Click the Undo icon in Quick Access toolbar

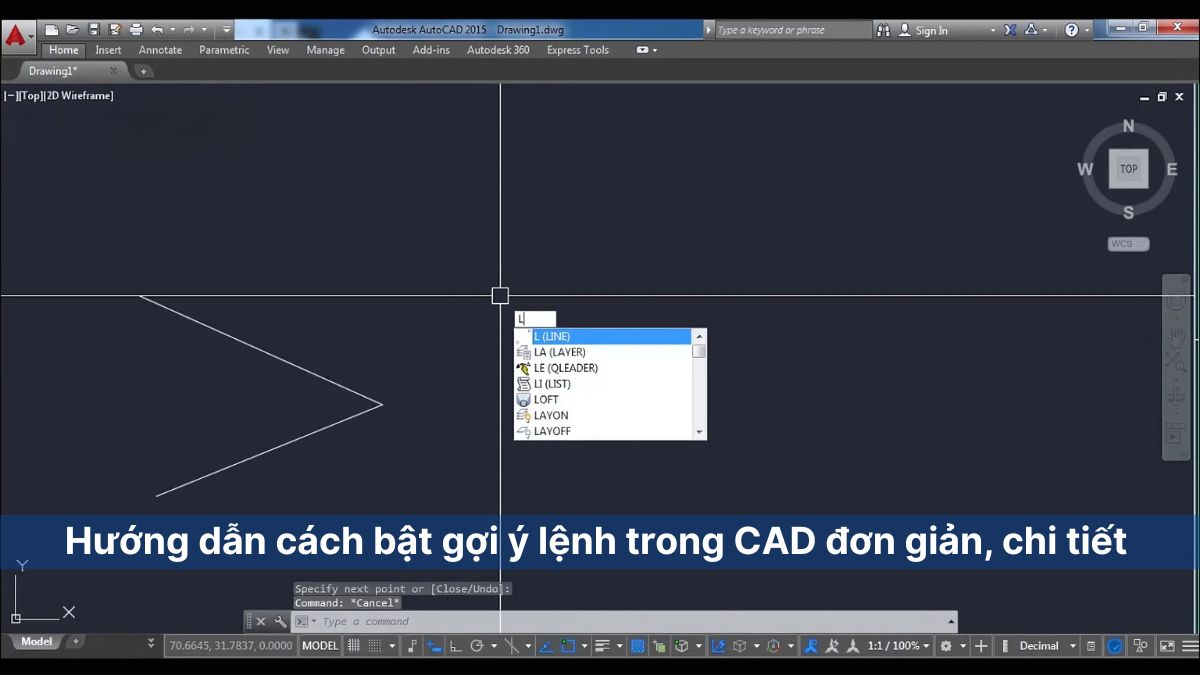click(x=157, y=29)
